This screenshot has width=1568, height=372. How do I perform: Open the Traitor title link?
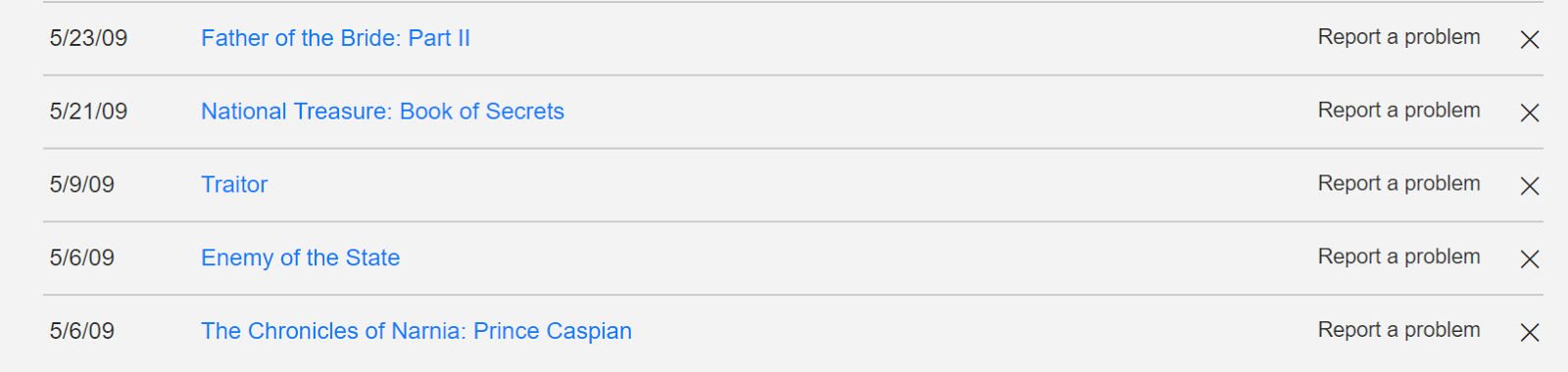pyautogui.click(x=234, y=185)
